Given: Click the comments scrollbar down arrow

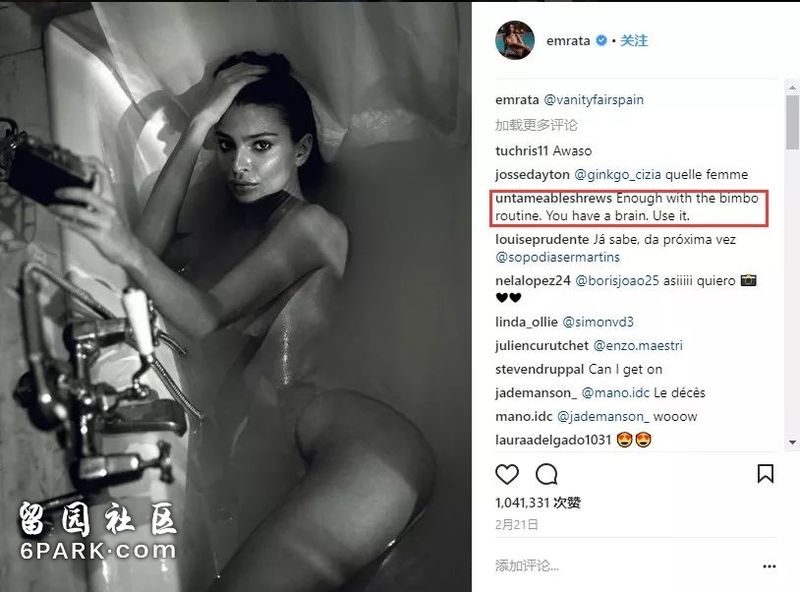Looking at the screenshot, I should [x=792, y=442].
